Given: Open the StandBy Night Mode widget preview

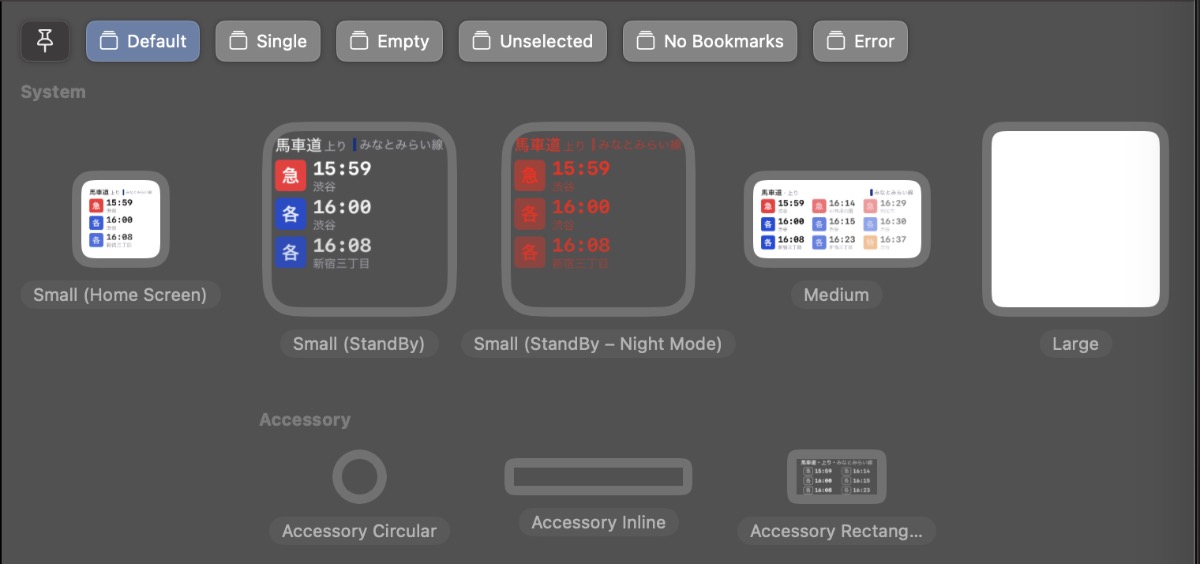Looking at the screenshot, I should [598, 219].
